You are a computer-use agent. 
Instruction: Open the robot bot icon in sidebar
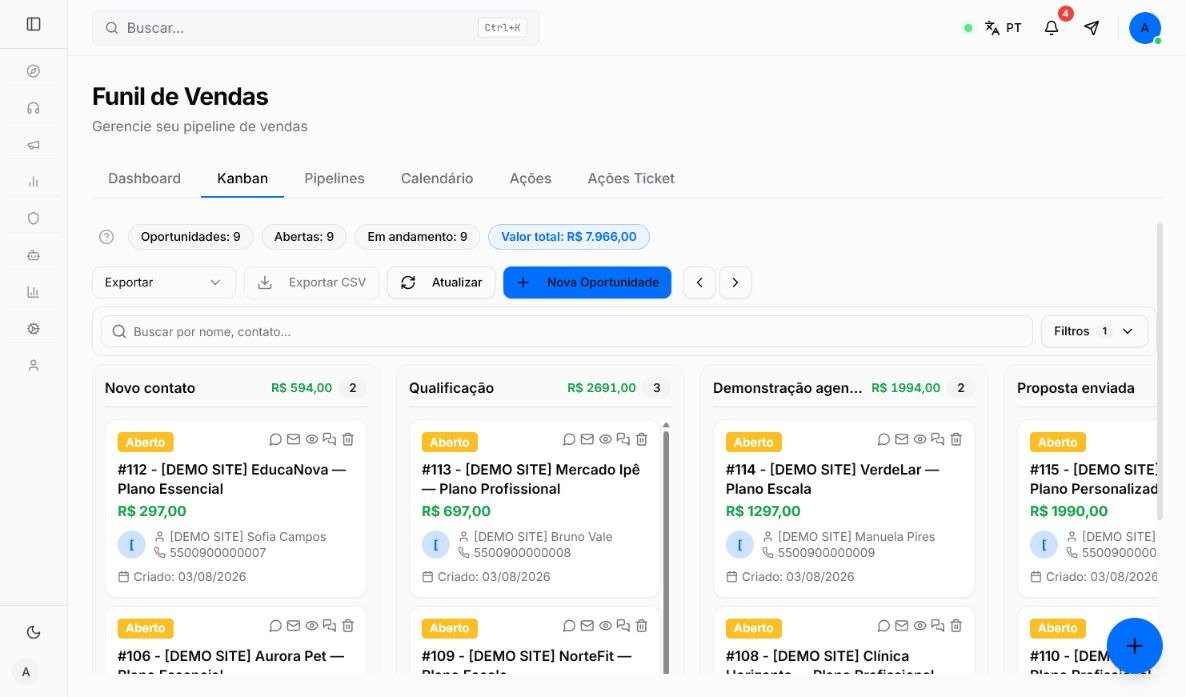33,255
